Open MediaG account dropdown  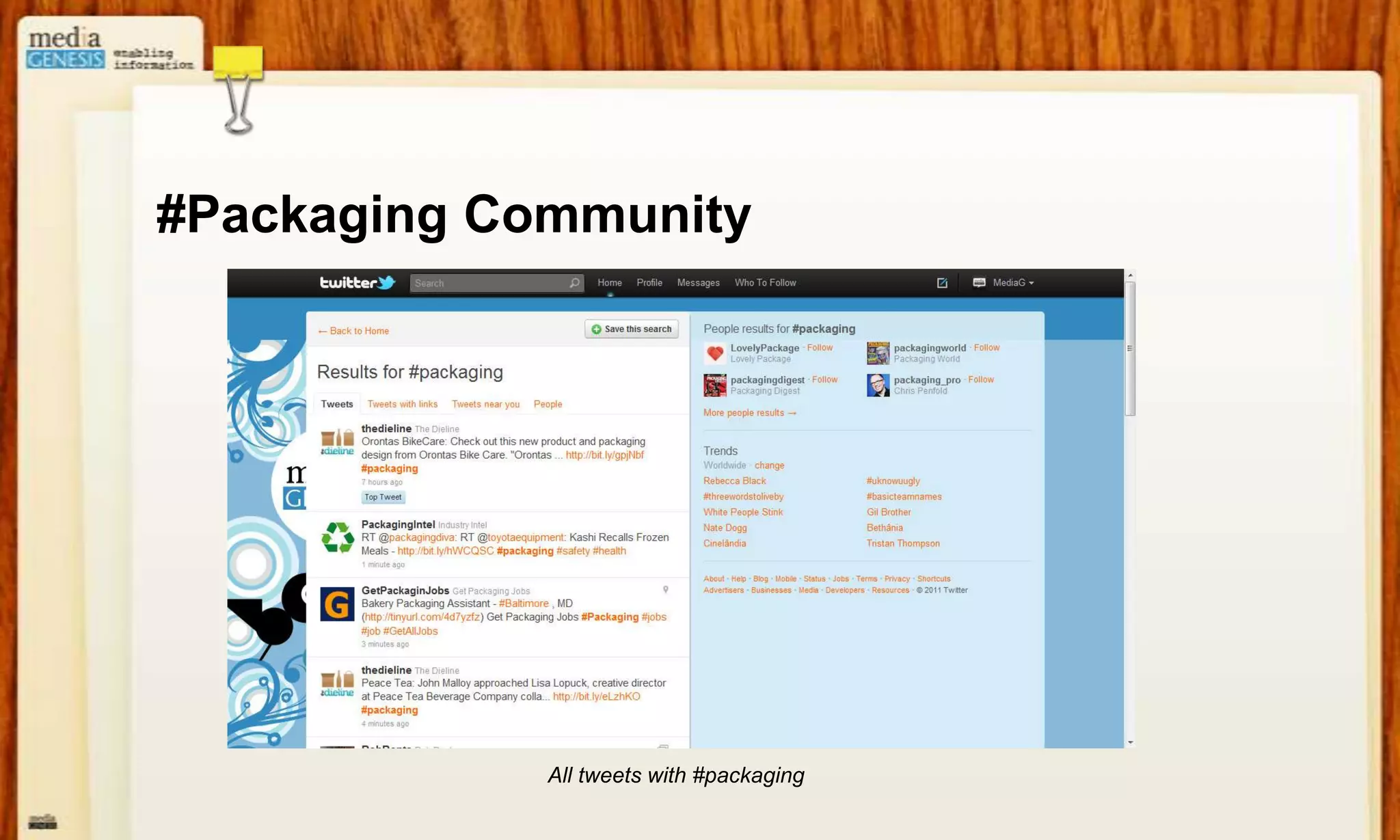pos(1012,283)
